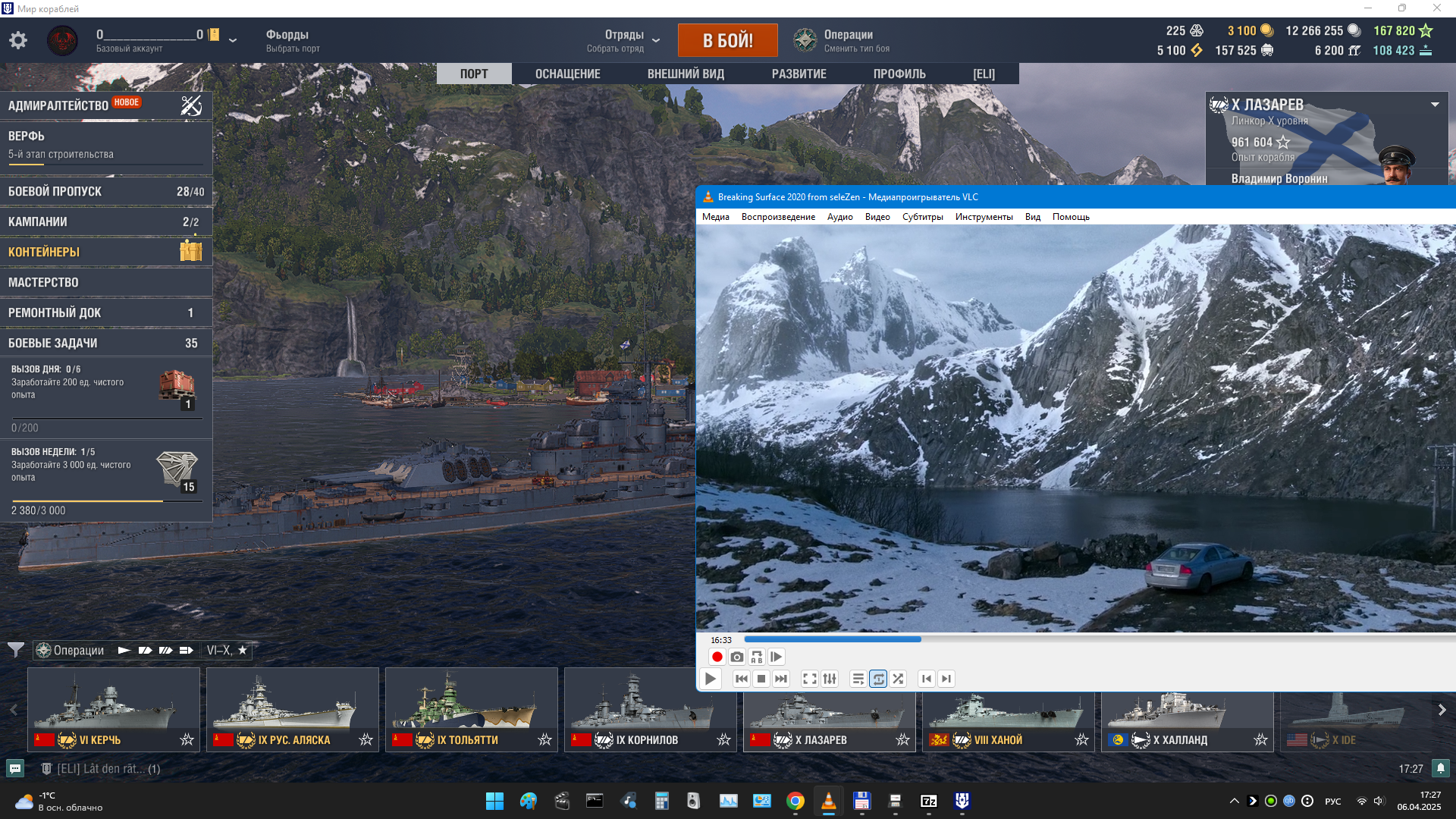
Task: Click the A-B loop button in VLC
Action: (x=756, y=657)
